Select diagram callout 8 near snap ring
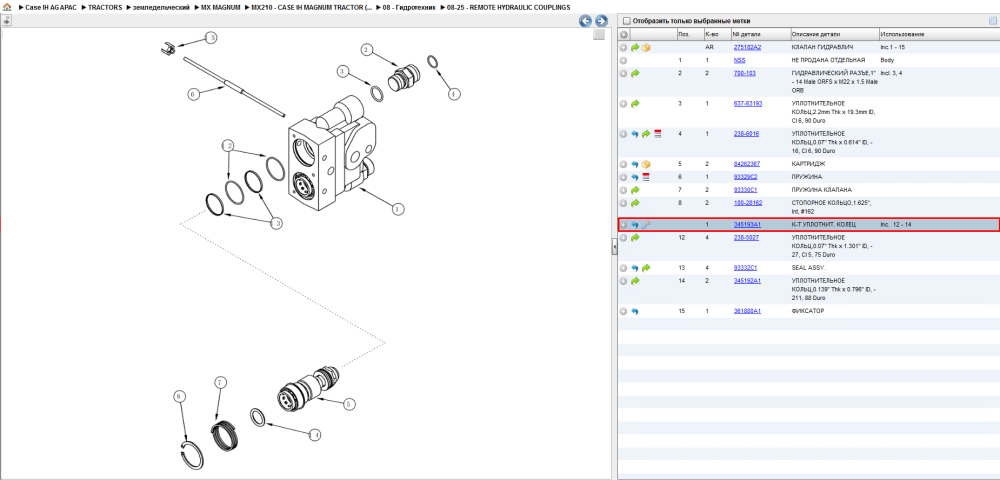This screenshot has width=1000, height=480. pyautogui.click(x=179, y=396)
